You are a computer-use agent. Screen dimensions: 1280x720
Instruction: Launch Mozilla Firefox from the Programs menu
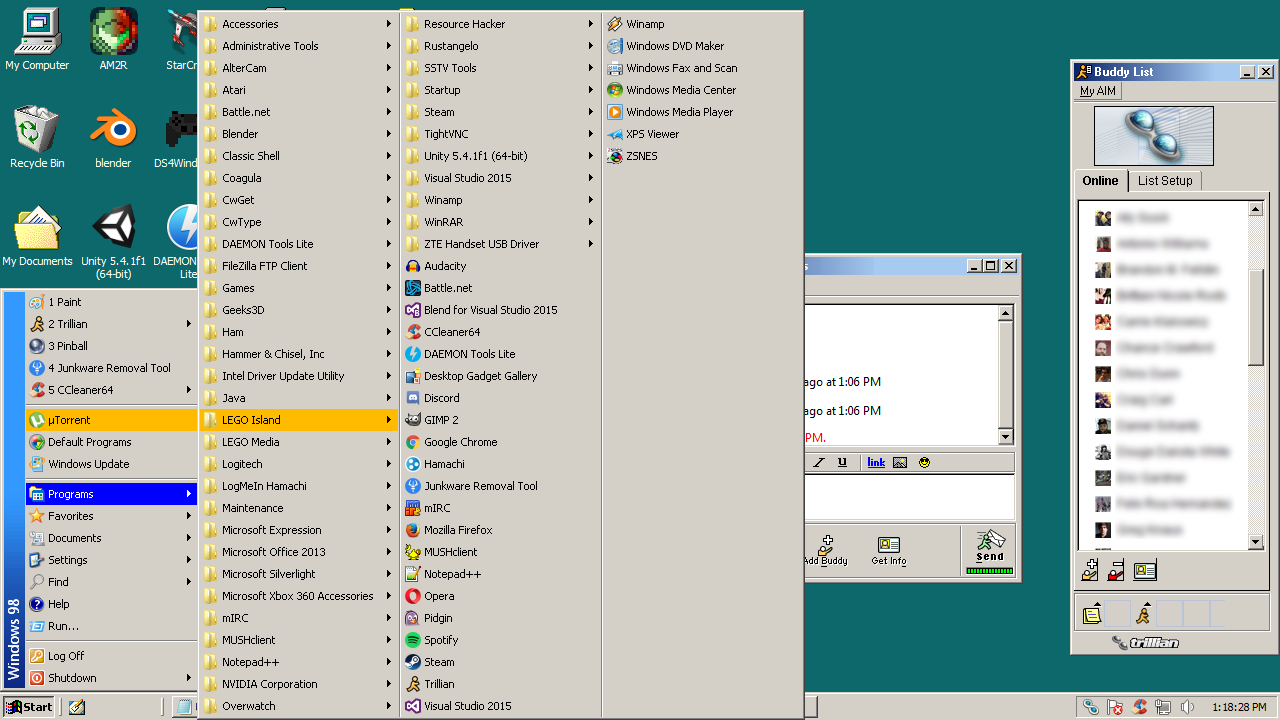(x=501, y=530)
